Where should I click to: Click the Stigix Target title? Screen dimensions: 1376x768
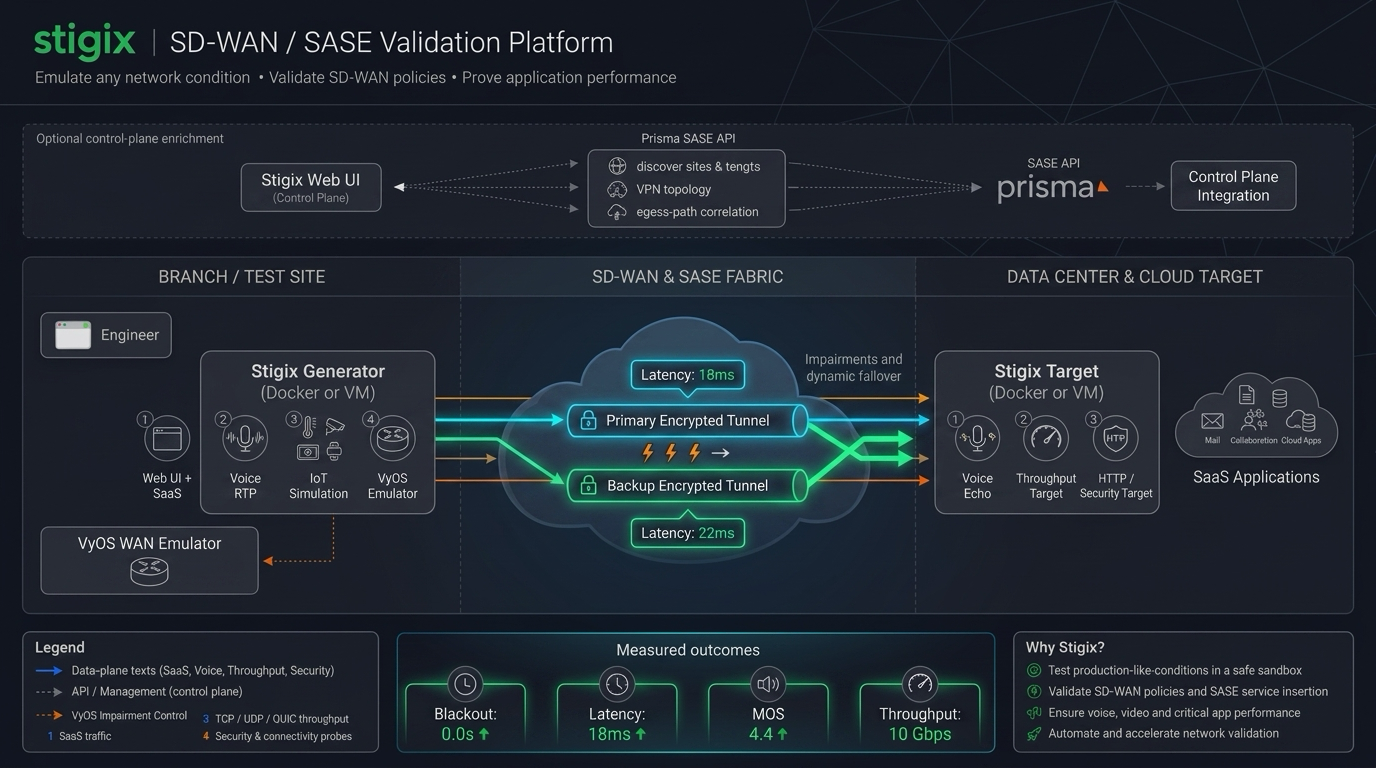click(x=1046, y=371)
